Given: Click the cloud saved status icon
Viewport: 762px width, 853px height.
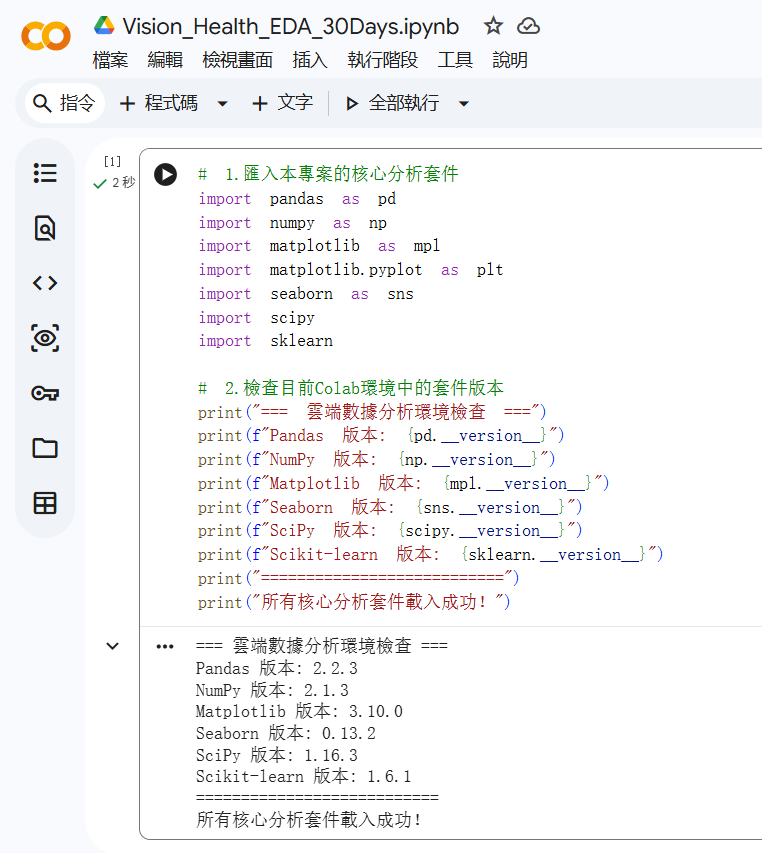Looking at the screenshot, I should [528, 26].
